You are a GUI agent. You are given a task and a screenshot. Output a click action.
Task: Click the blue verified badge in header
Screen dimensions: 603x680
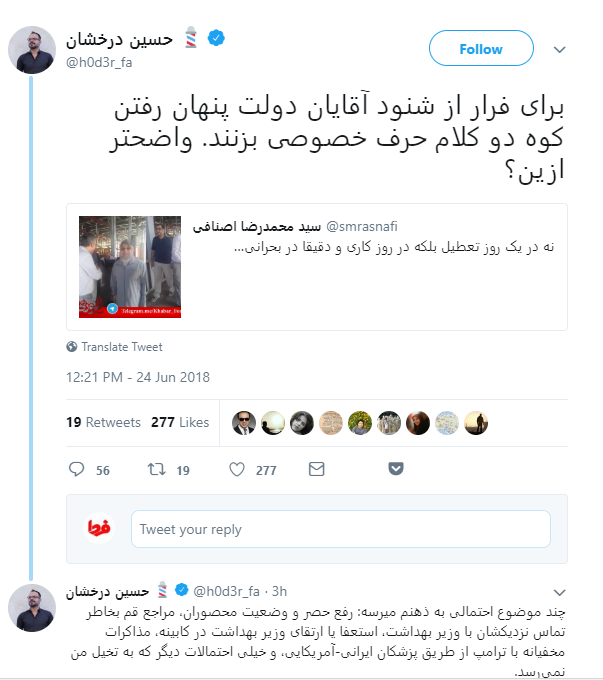point(216,39)
